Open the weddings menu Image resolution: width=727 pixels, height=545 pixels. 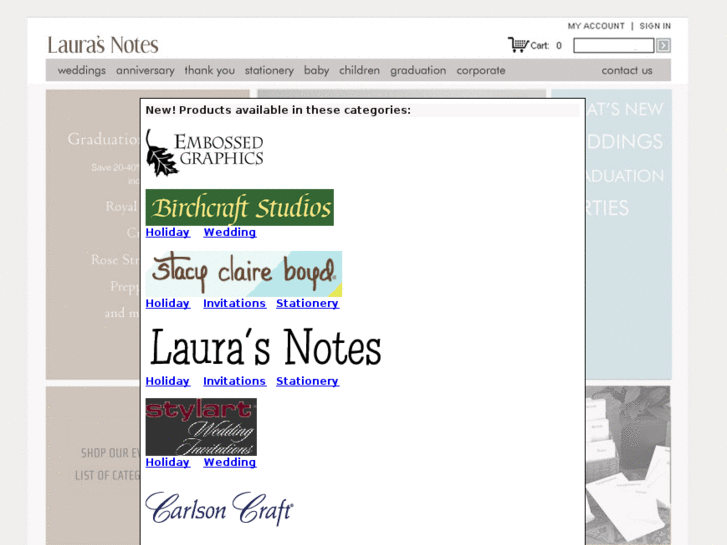(82, 71)
